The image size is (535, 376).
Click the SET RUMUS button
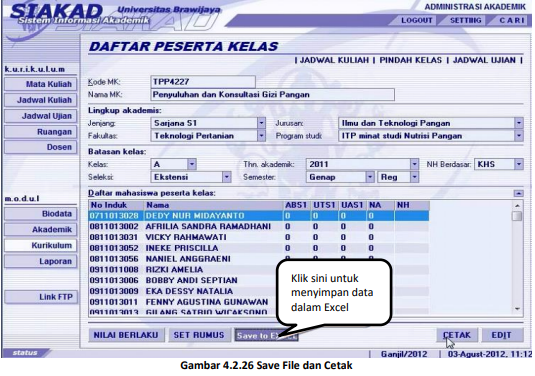point(199,335)
